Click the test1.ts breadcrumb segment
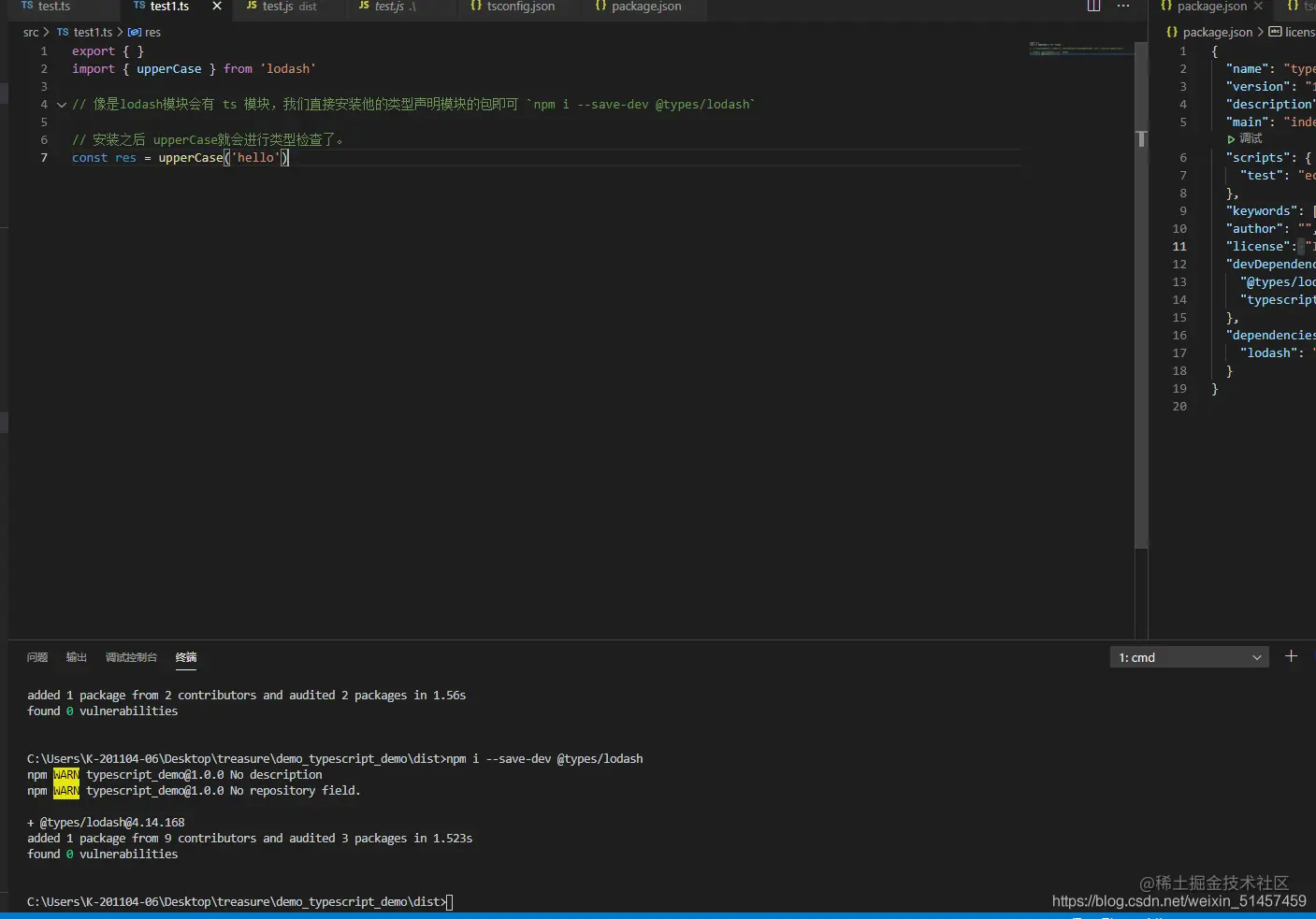1316x919 pixels. click(x=84, y=33)
